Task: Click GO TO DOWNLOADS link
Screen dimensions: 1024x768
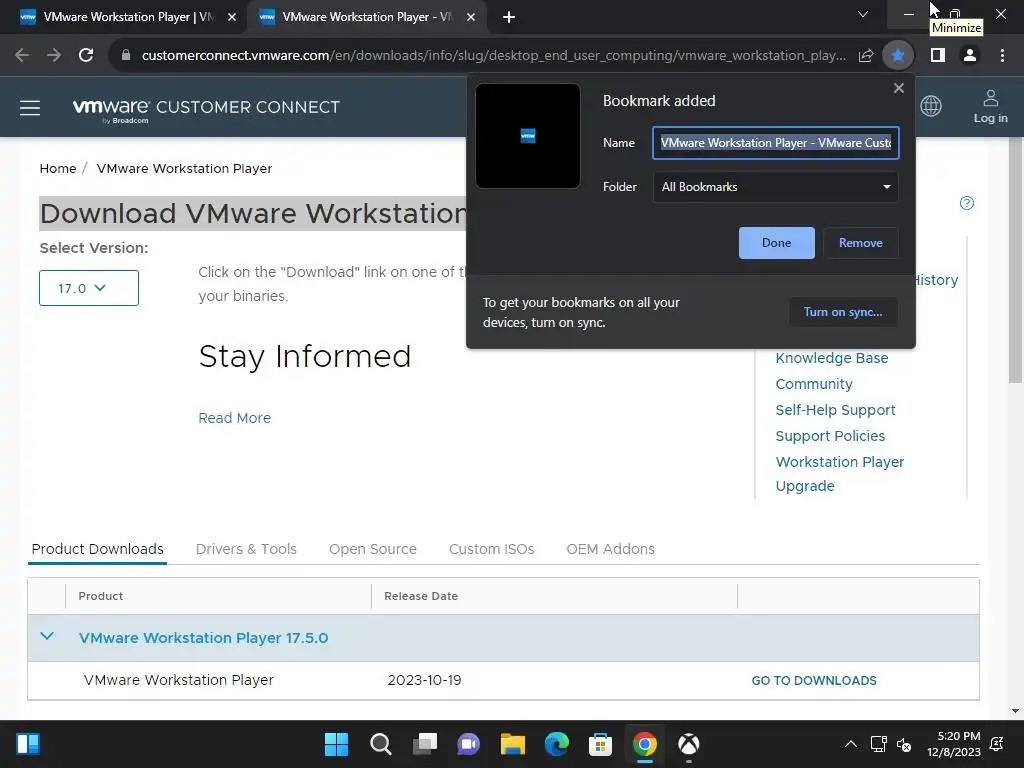Action: click(x=814, y=680)
